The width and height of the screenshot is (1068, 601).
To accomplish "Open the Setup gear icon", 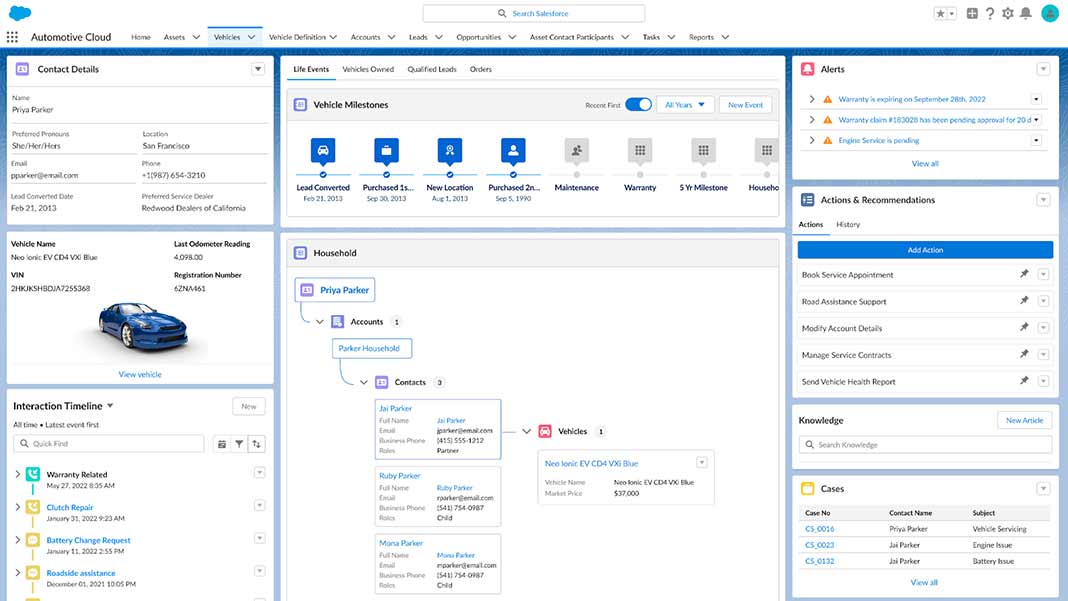I will pos(1007,13).
